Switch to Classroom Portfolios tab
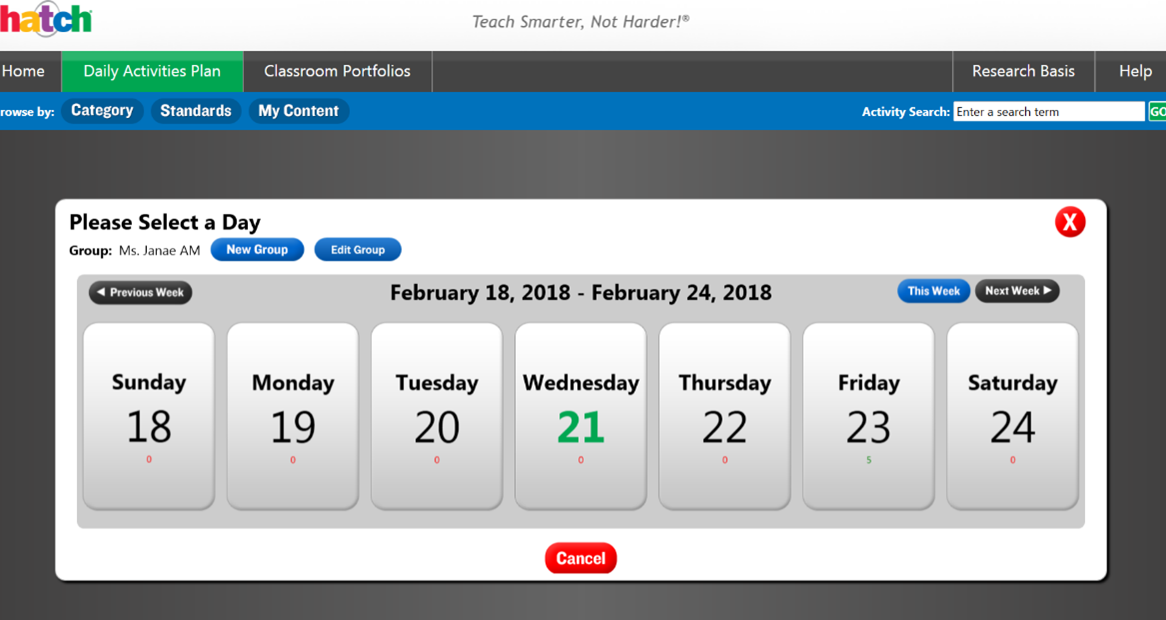 (x=338, y=71)
